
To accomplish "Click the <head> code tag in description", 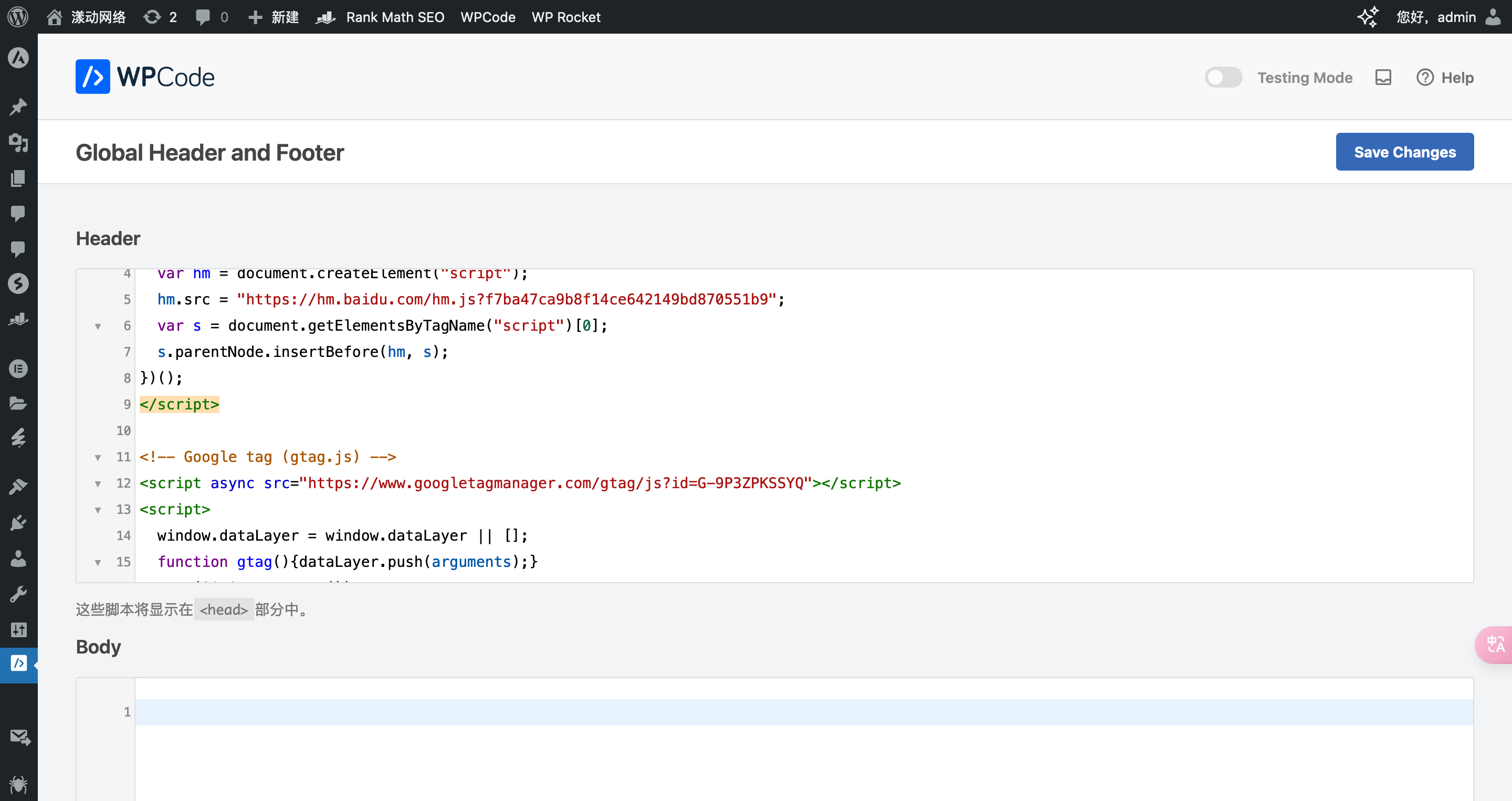I will tap(224, 610).
